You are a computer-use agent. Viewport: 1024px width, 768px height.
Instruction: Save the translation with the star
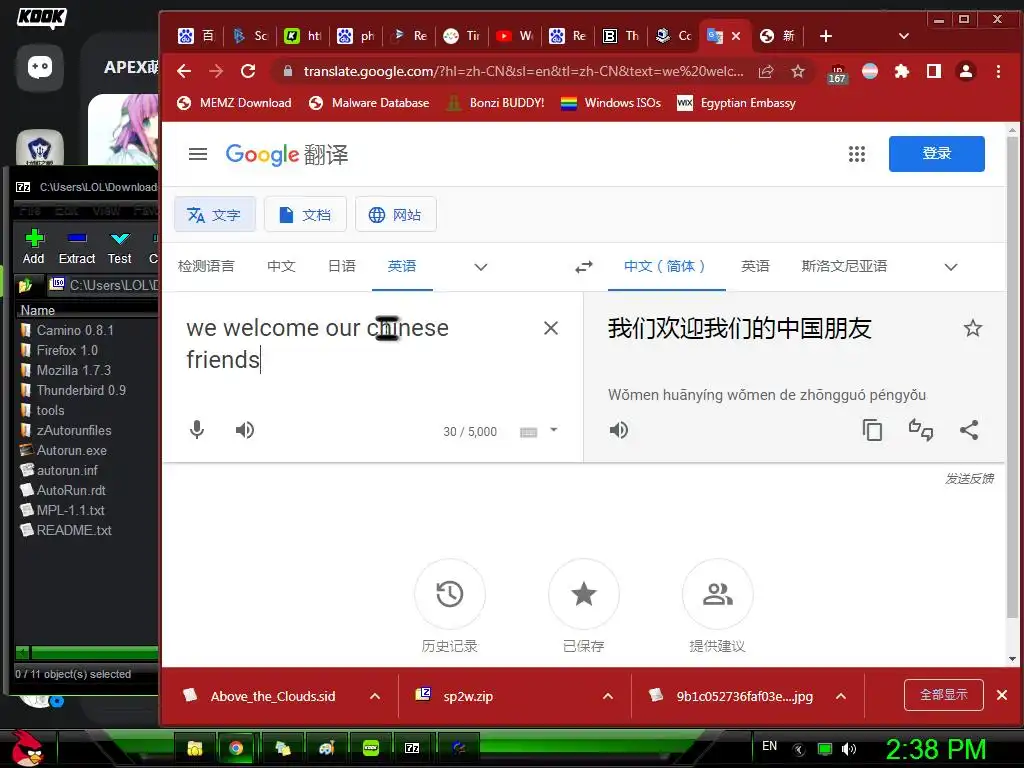[972, 328]
